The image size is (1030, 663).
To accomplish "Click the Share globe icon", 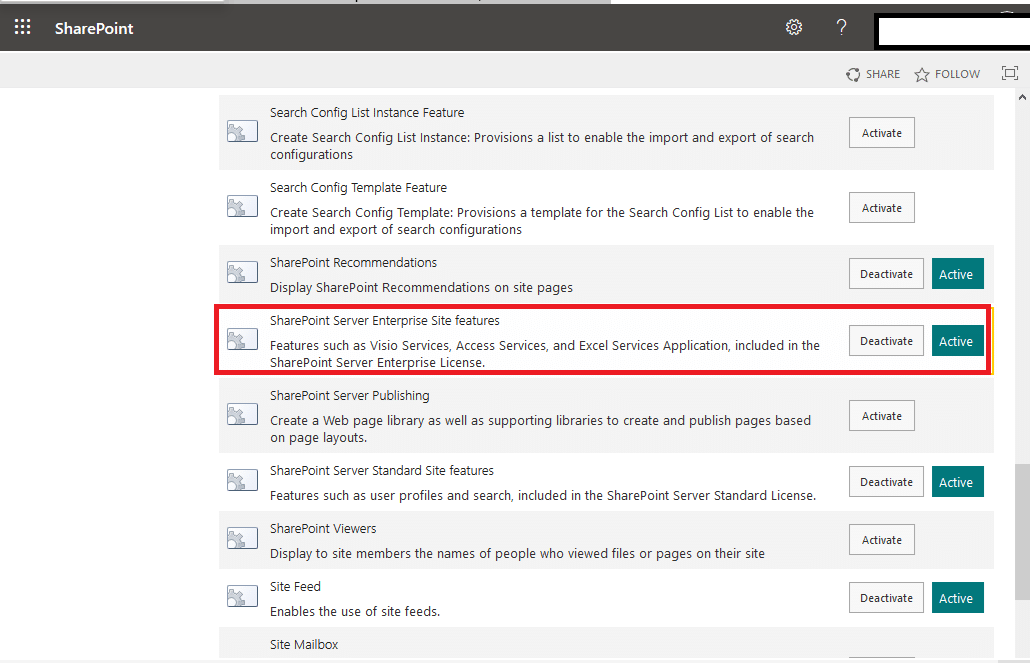I will tap(853, 73).
